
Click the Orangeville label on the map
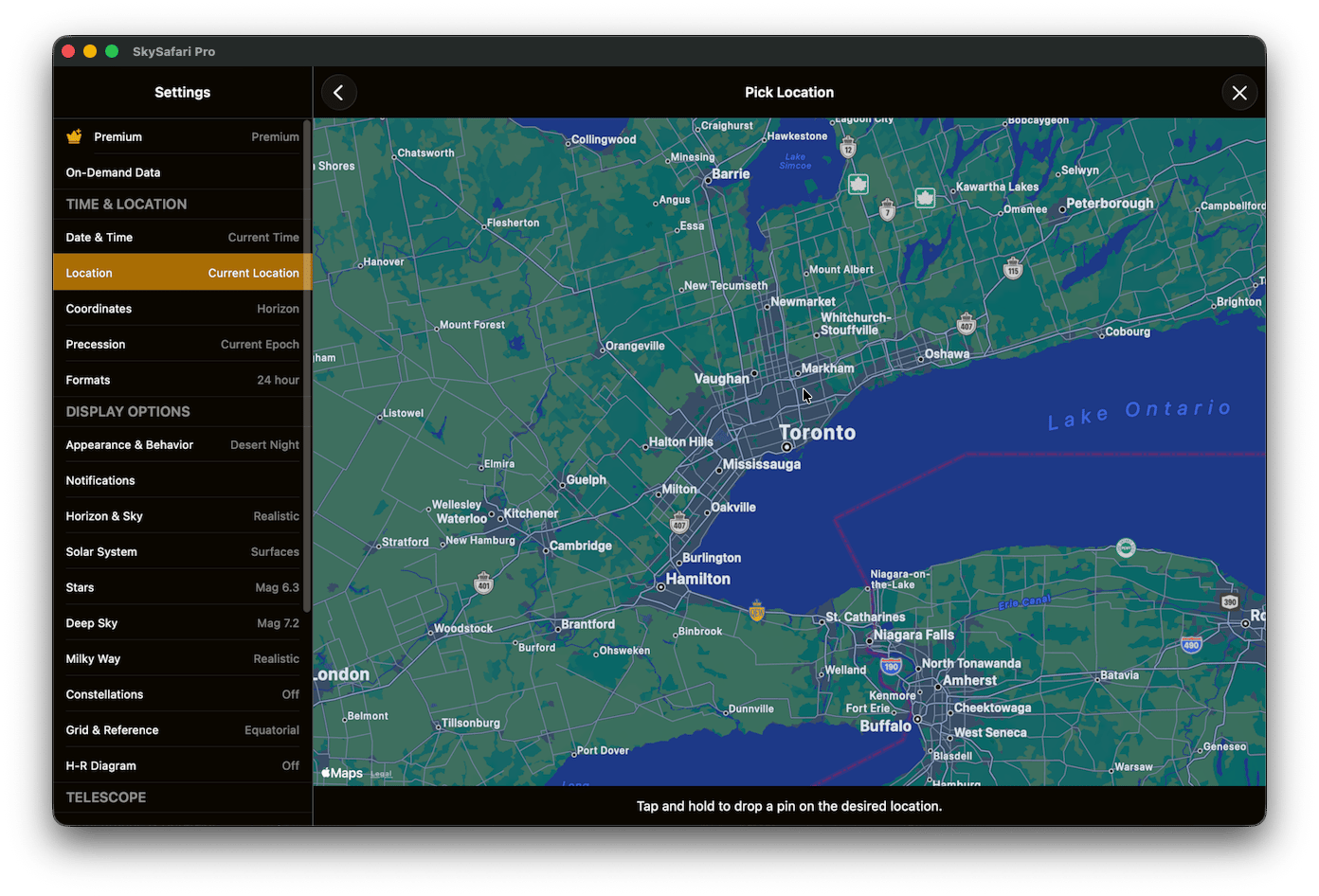click(635, 346)
